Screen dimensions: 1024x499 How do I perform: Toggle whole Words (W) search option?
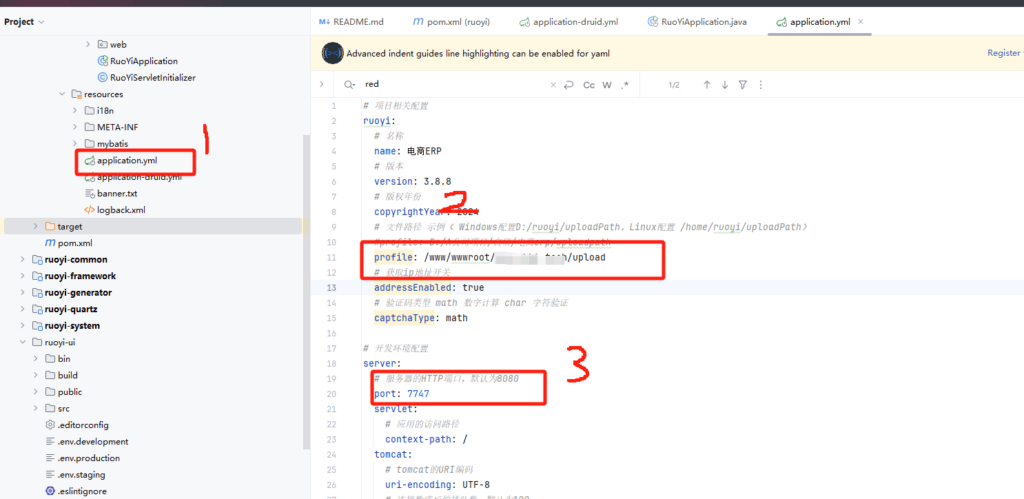tap(607, 85)
